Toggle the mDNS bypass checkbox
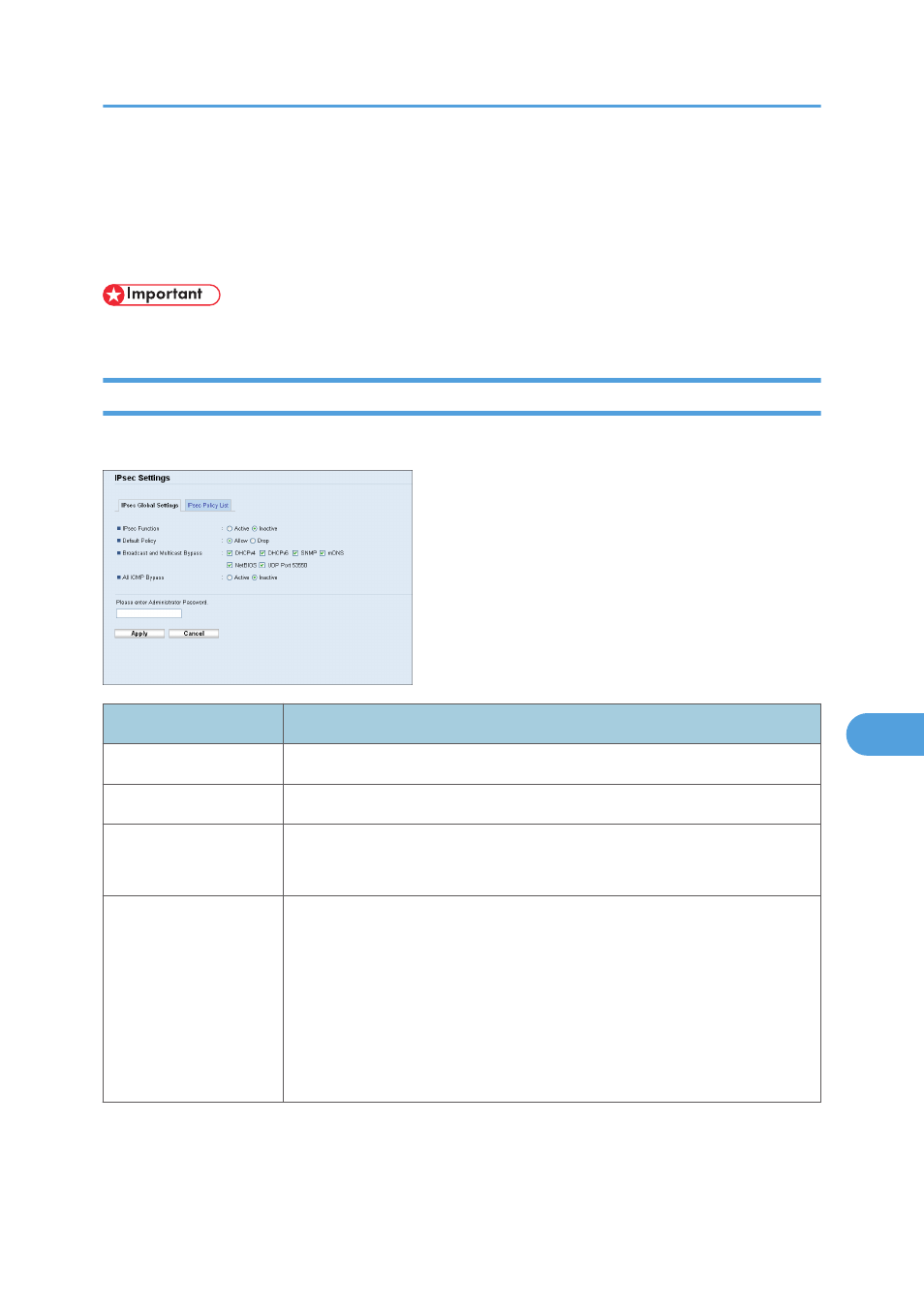This screenshot has width=924, height=1311. tap(323, 553)
